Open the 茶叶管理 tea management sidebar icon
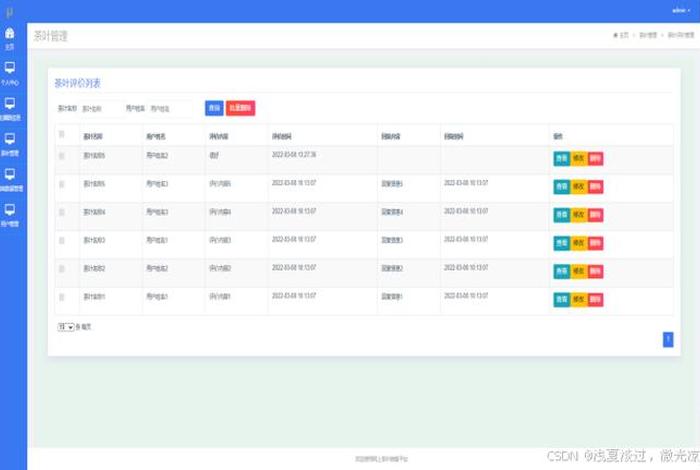The height and width of the screenshot is (470, 700). point(9,138)
